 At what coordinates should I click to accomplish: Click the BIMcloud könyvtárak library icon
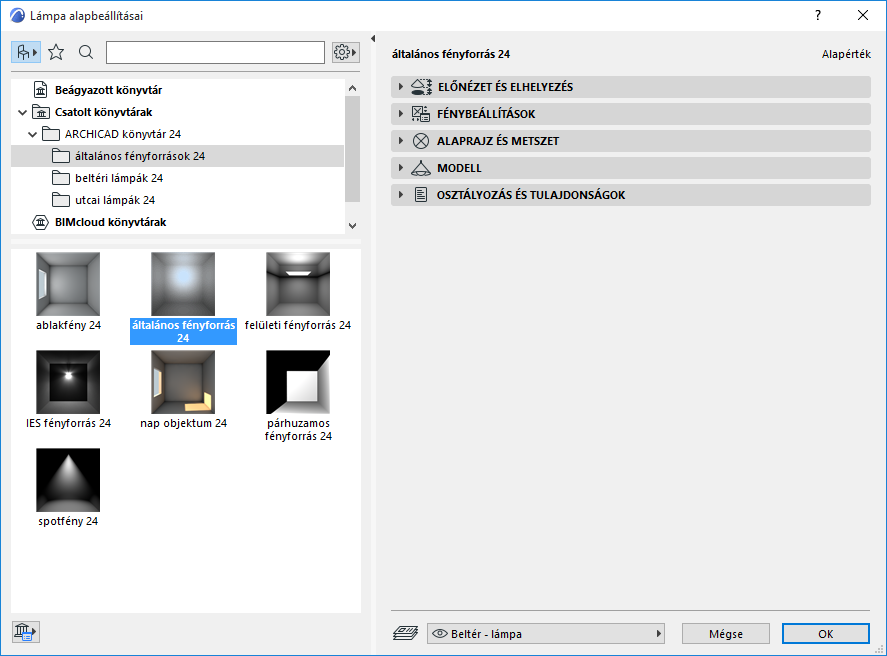(41, 222)
